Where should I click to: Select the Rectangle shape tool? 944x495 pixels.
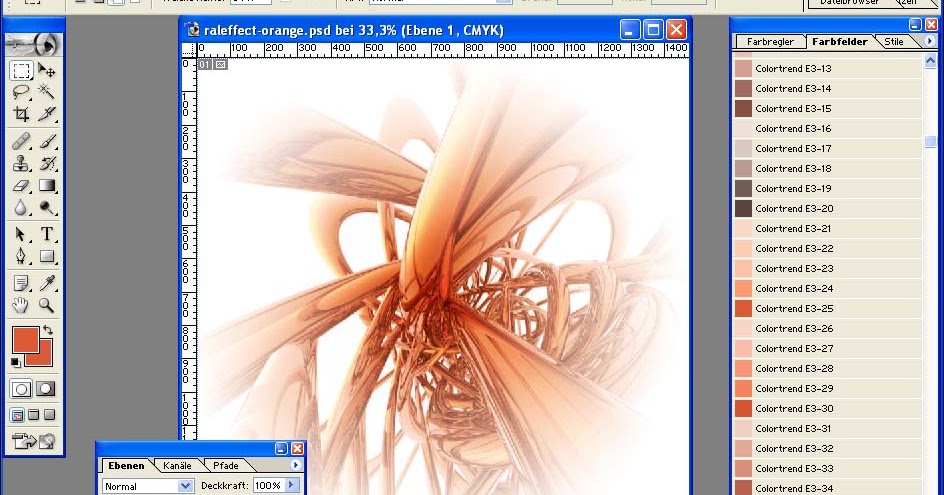(x=46, y=256)
